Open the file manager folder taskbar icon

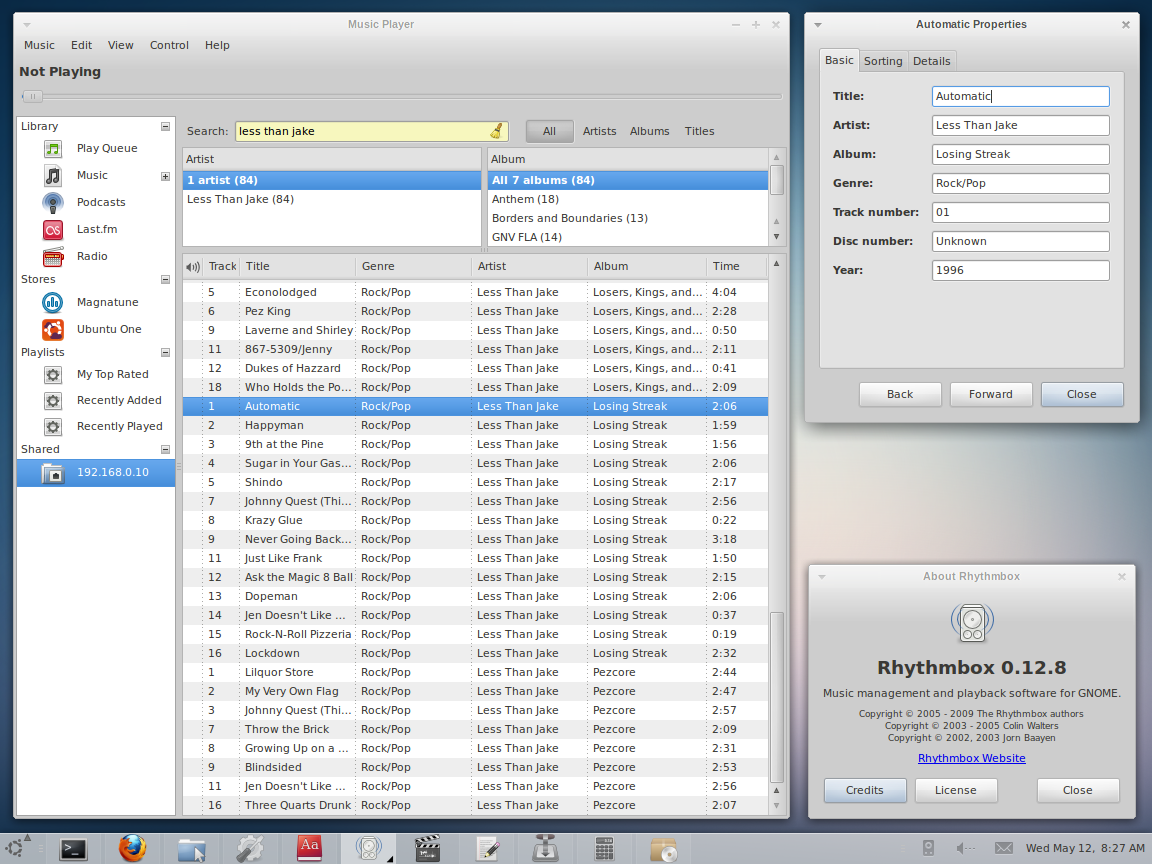(x=191, y=849)
